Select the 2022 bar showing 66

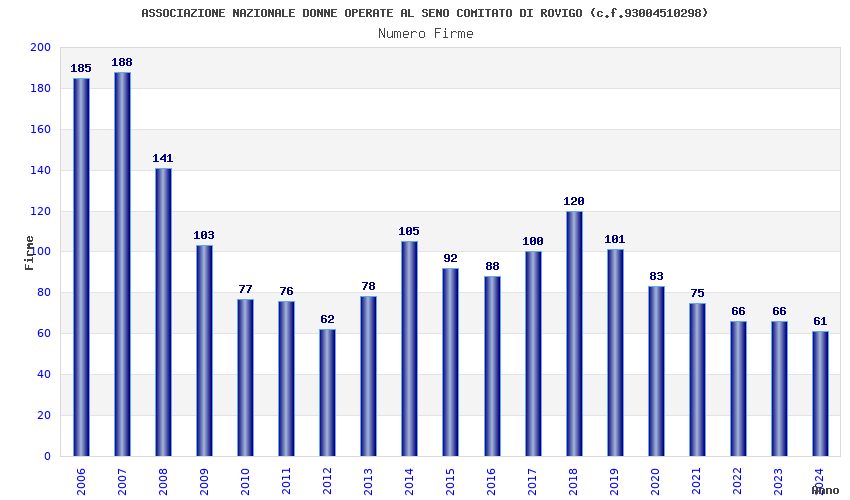pos(738,388)
